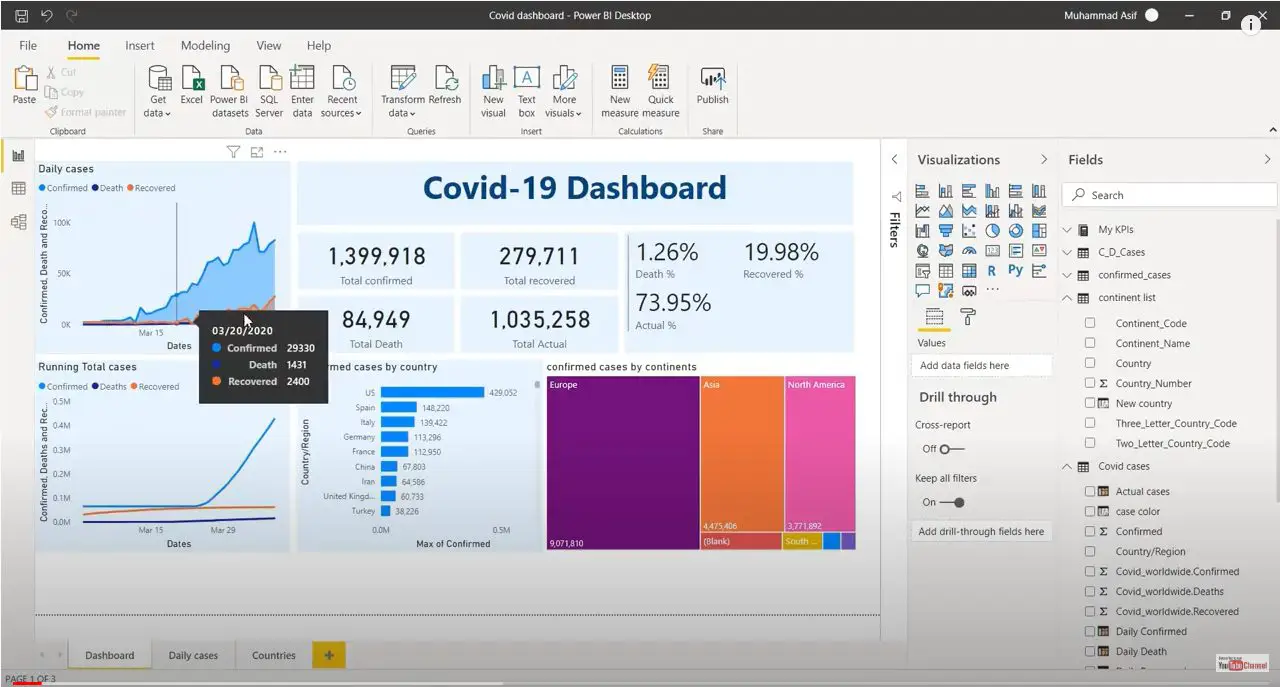Insert a Text box from ribbon
Image resolution: width=1280 pixels, height=687 pixels.
point(527,92)
